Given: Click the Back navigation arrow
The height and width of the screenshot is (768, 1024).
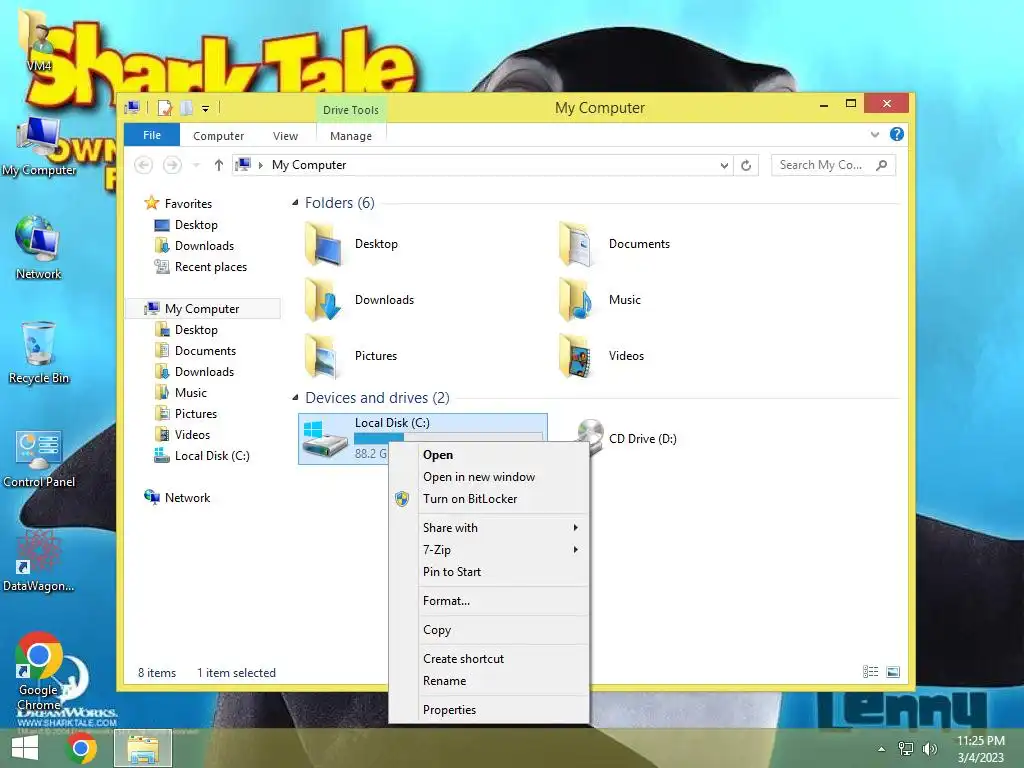Looking at the screenshot, I should click(144, 165).
